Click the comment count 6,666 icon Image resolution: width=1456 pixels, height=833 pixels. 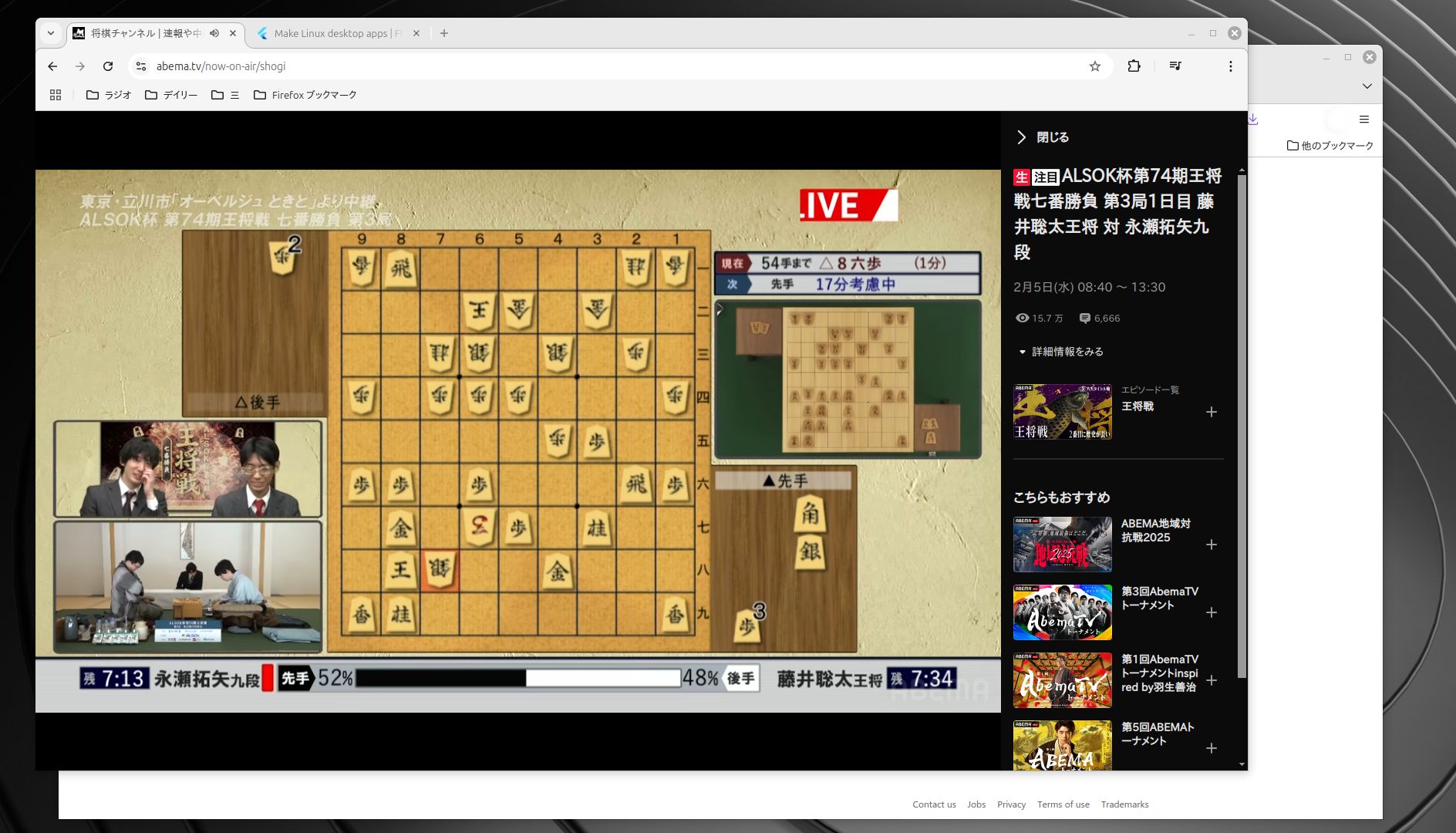click(1084, 319)
